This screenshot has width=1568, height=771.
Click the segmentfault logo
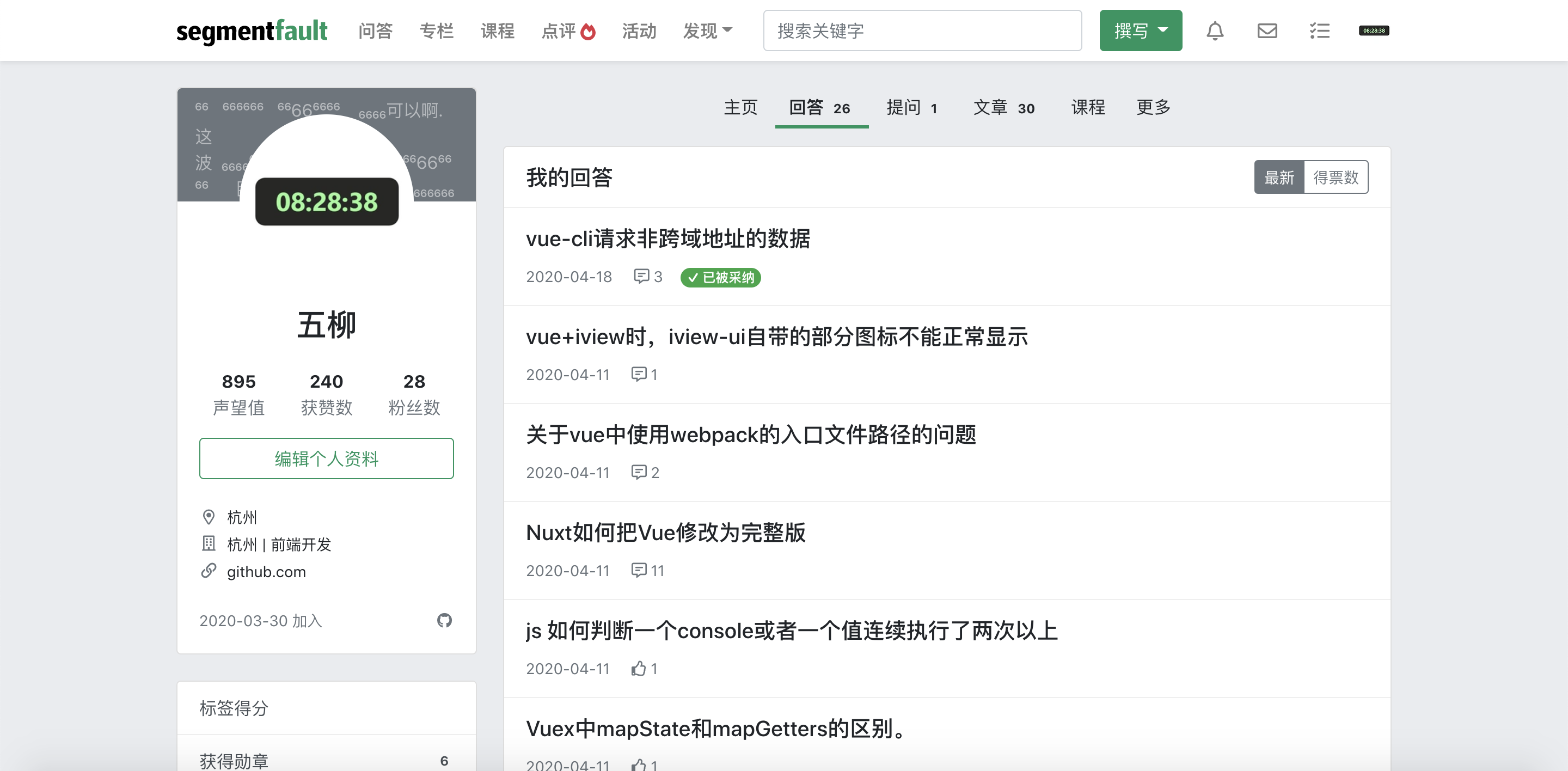click(x=252, y=30)
